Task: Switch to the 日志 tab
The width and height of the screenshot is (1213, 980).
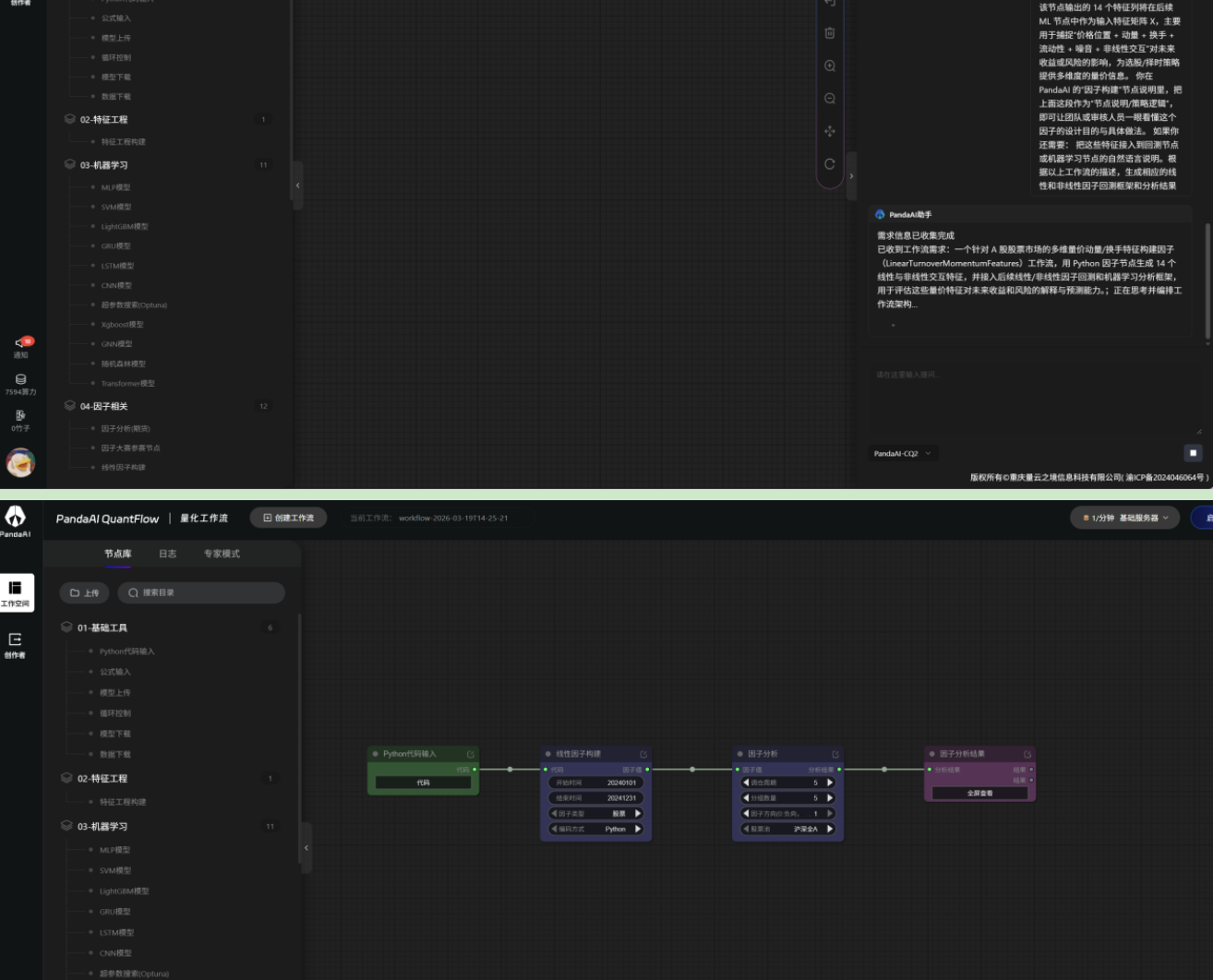Action: [x=167, y=554]
